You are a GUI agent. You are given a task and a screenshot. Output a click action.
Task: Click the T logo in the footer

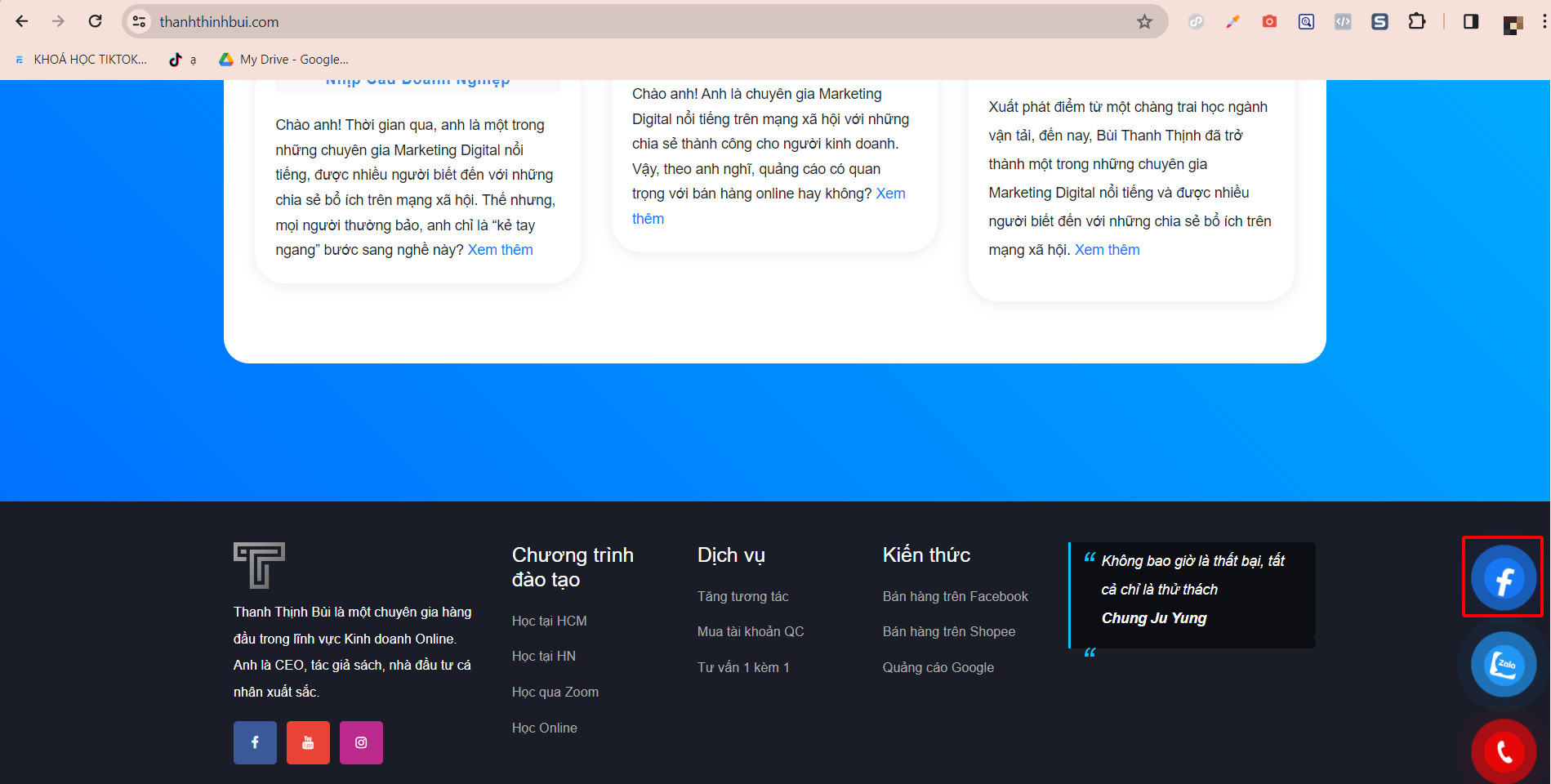coord(259,565)
